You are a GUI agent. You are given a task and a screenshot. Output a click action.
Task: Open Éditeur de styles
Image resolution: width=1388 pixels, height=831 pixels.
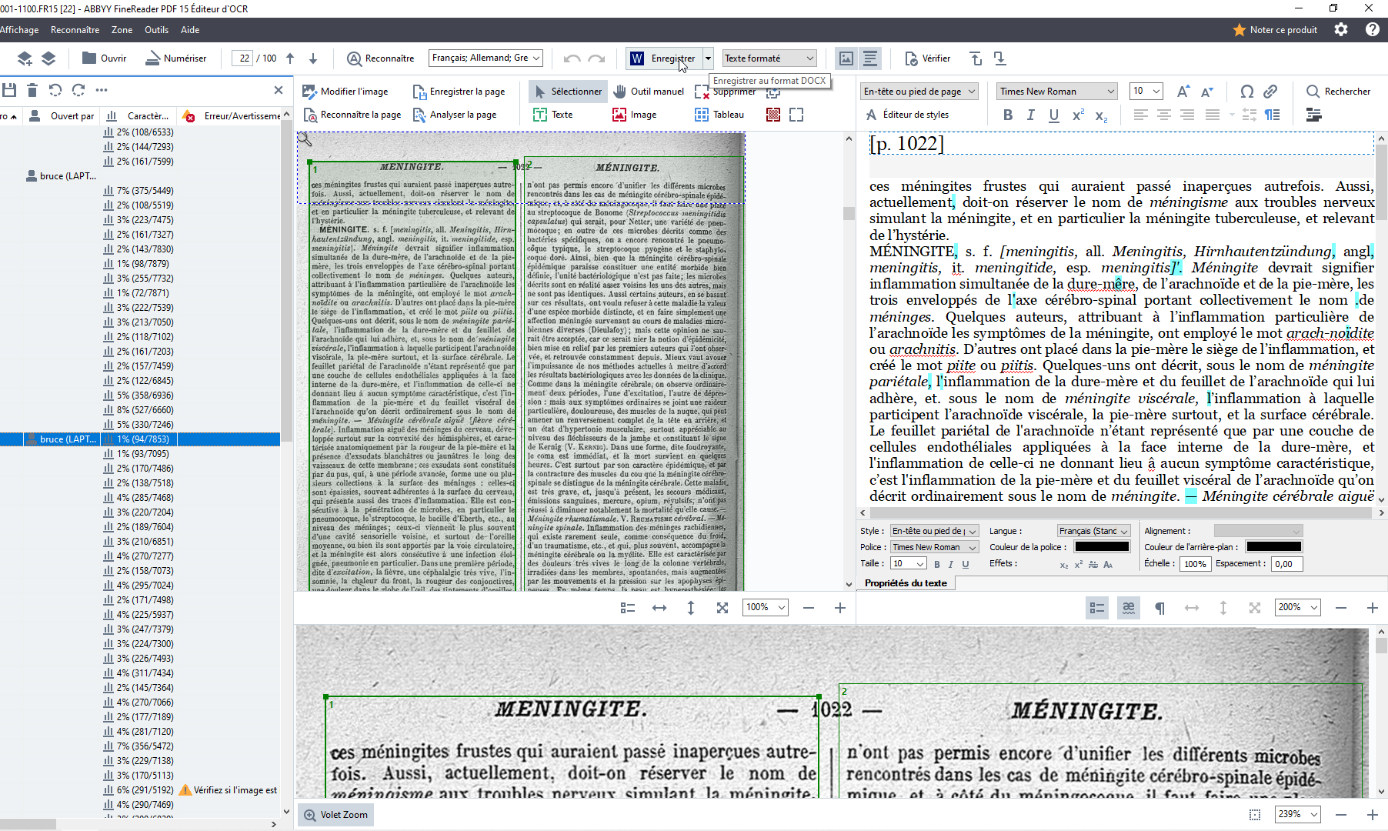[907, 115]
